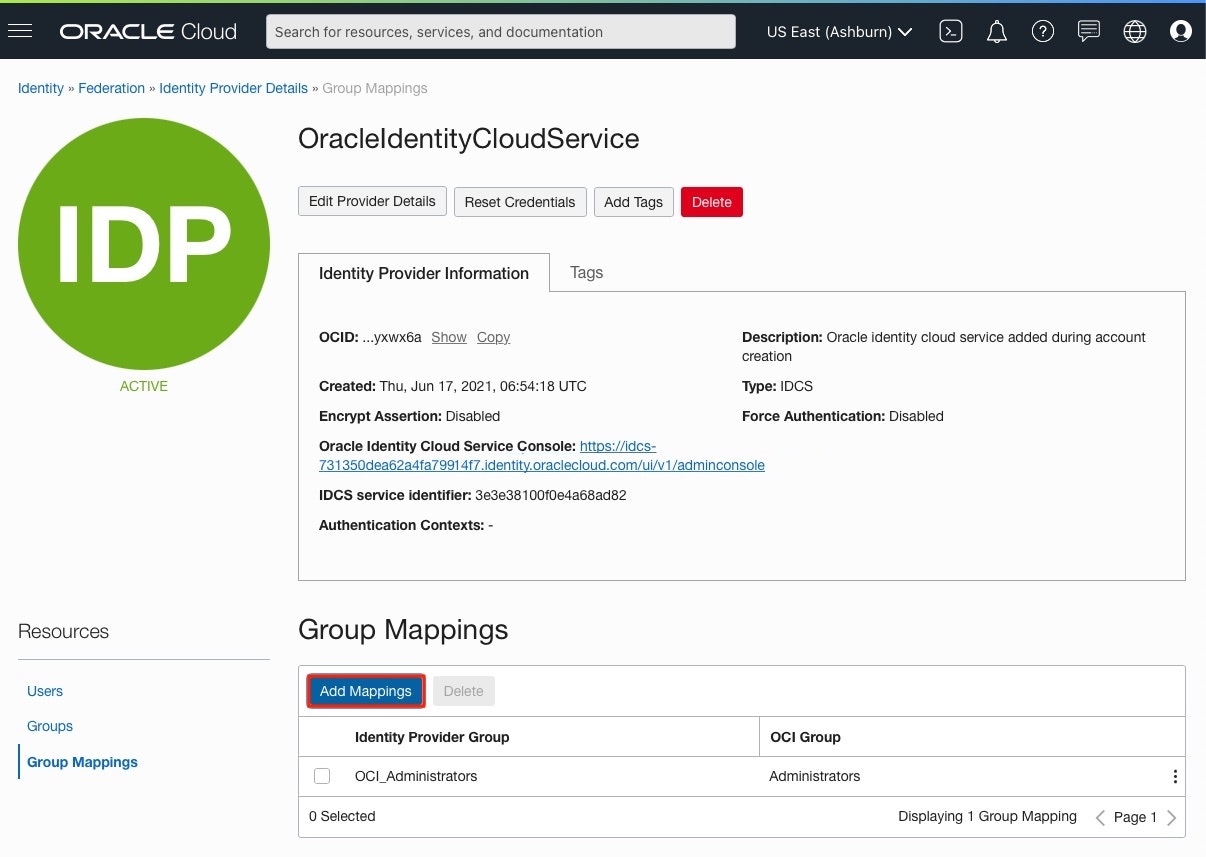Select the OCI_Administrators mapping checkbox
1206x857 pixels.
(x=322, y=776)
